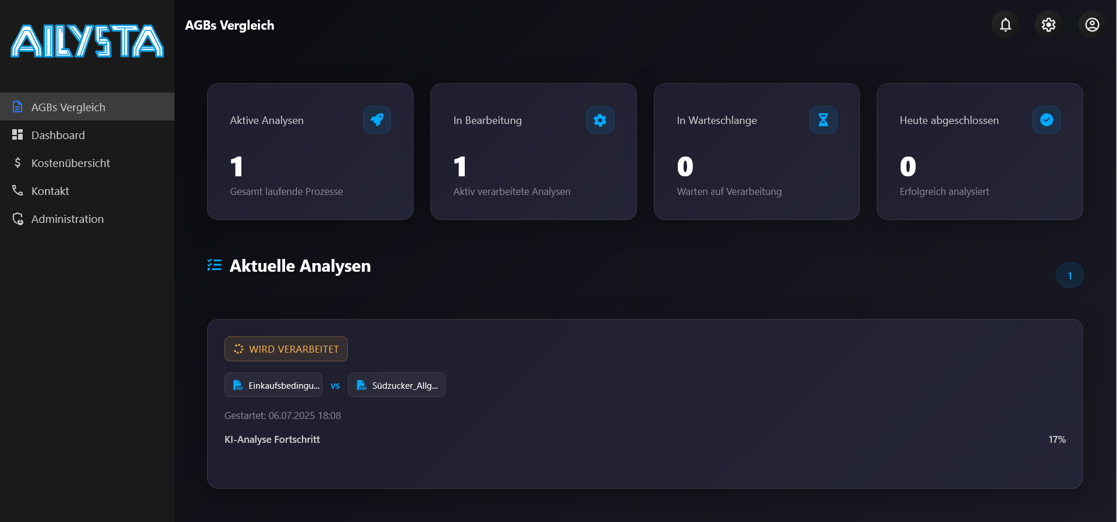Open AGBs Vergleich in the sidebar
The width and height of the screenshot is (1117, 522).
(x=68, y=107)
